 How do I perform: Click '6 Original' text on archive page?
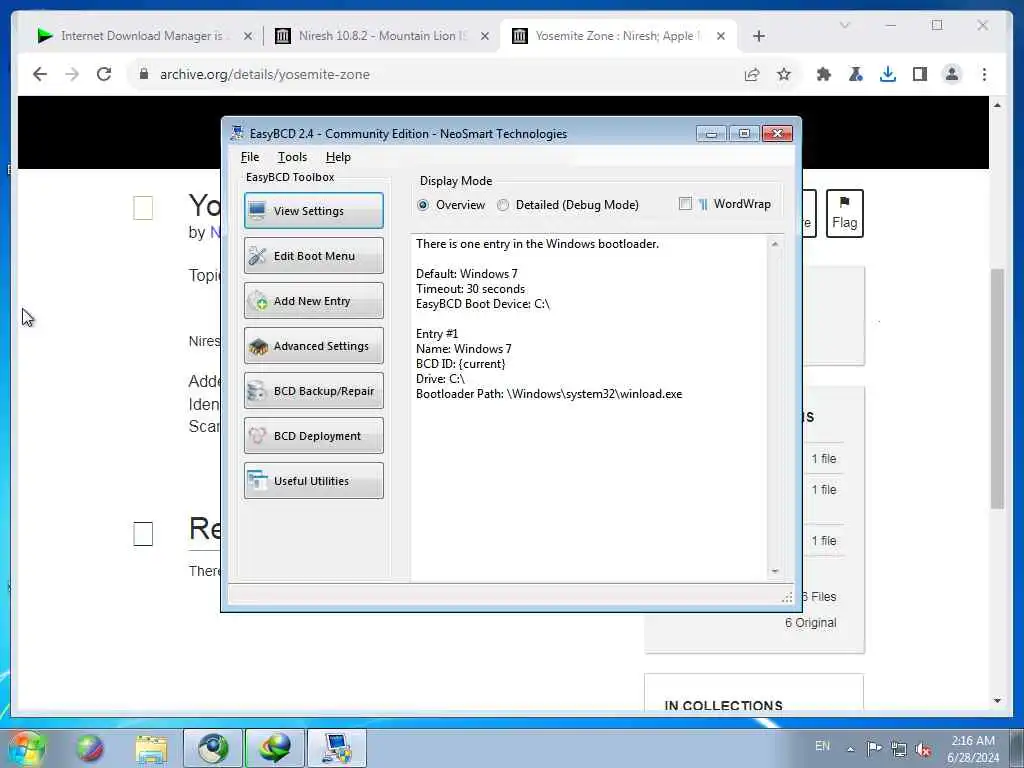coord(810,623)
